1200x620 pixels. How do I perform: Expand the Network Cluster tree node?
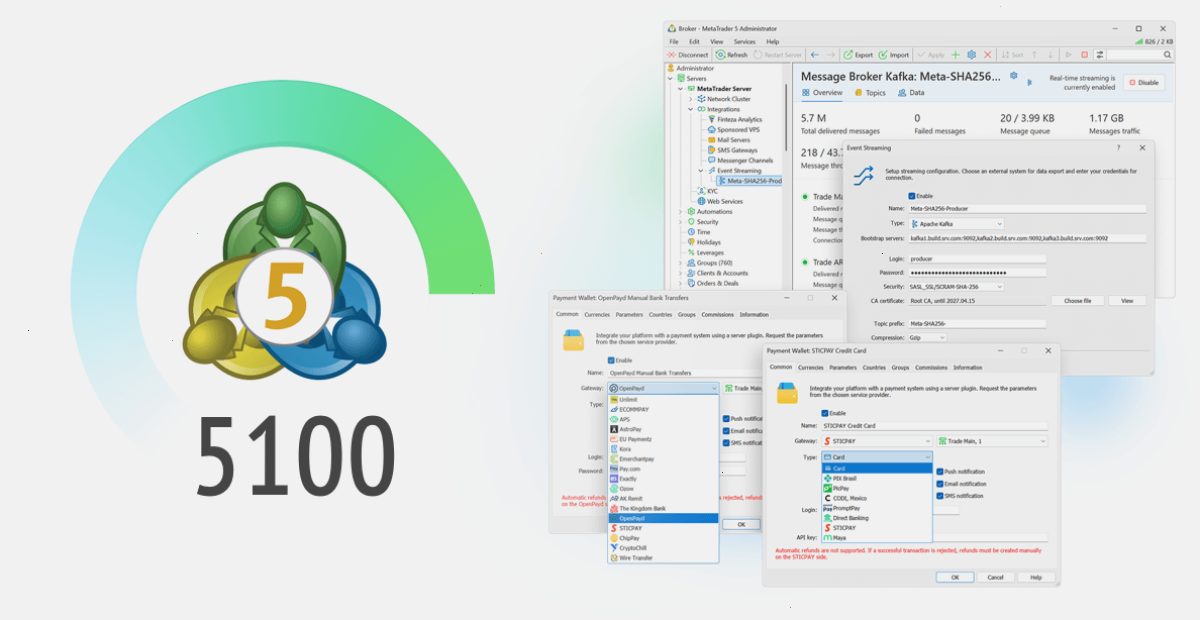click(x=690, y=99)
